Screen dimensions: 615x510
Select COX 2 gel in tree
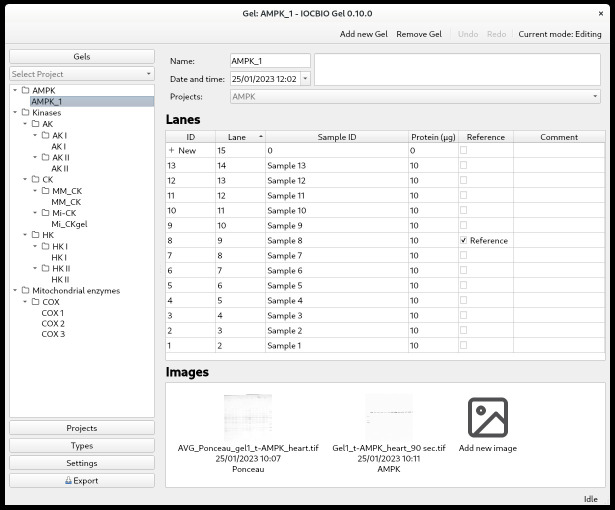[53, 324]
